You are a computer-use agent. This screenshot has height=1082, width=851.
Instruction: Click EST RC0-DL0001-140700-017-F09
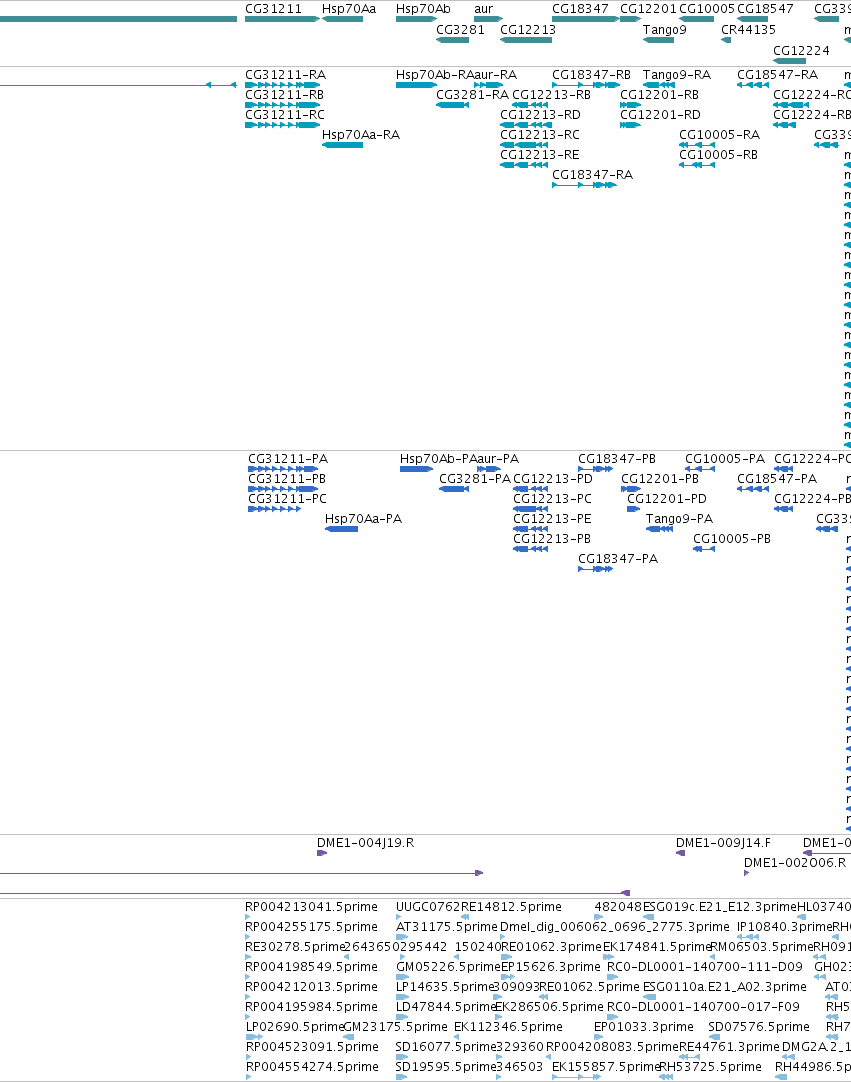[703, 1007]
